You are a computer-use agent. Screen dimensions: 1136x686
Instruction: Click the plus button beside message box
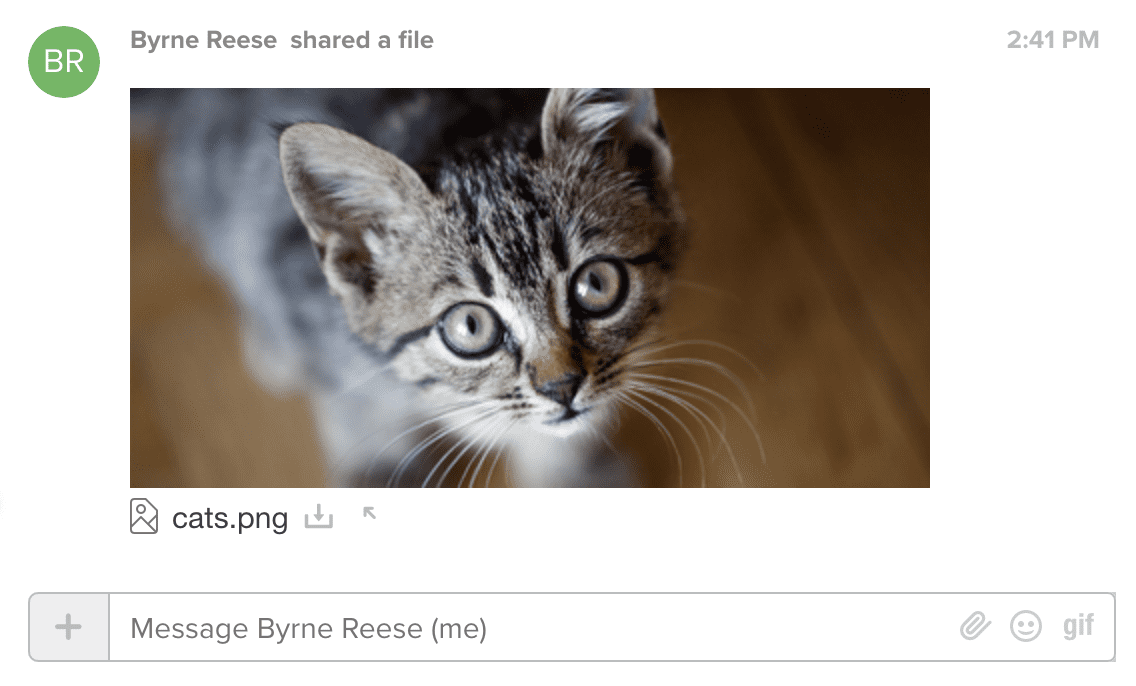[x=68, y=627]
